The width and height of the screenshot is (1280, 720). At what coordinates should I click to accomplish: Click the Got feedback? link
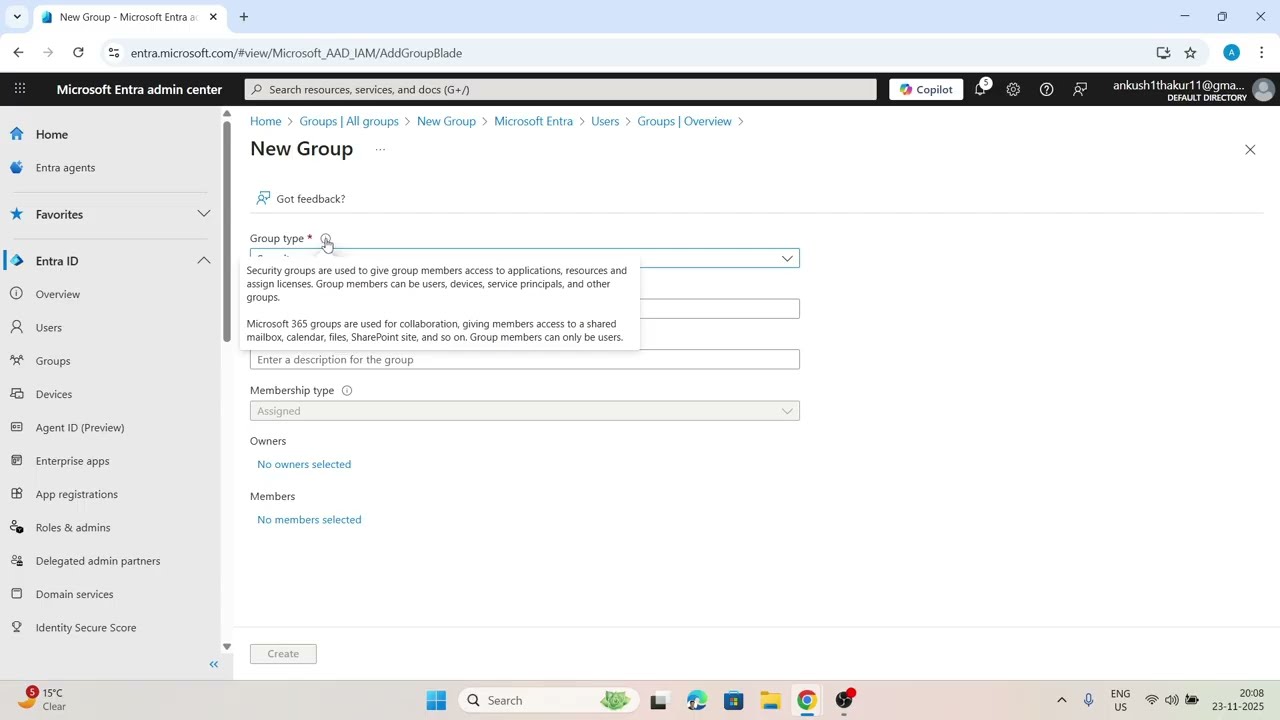tap(301, 199)
